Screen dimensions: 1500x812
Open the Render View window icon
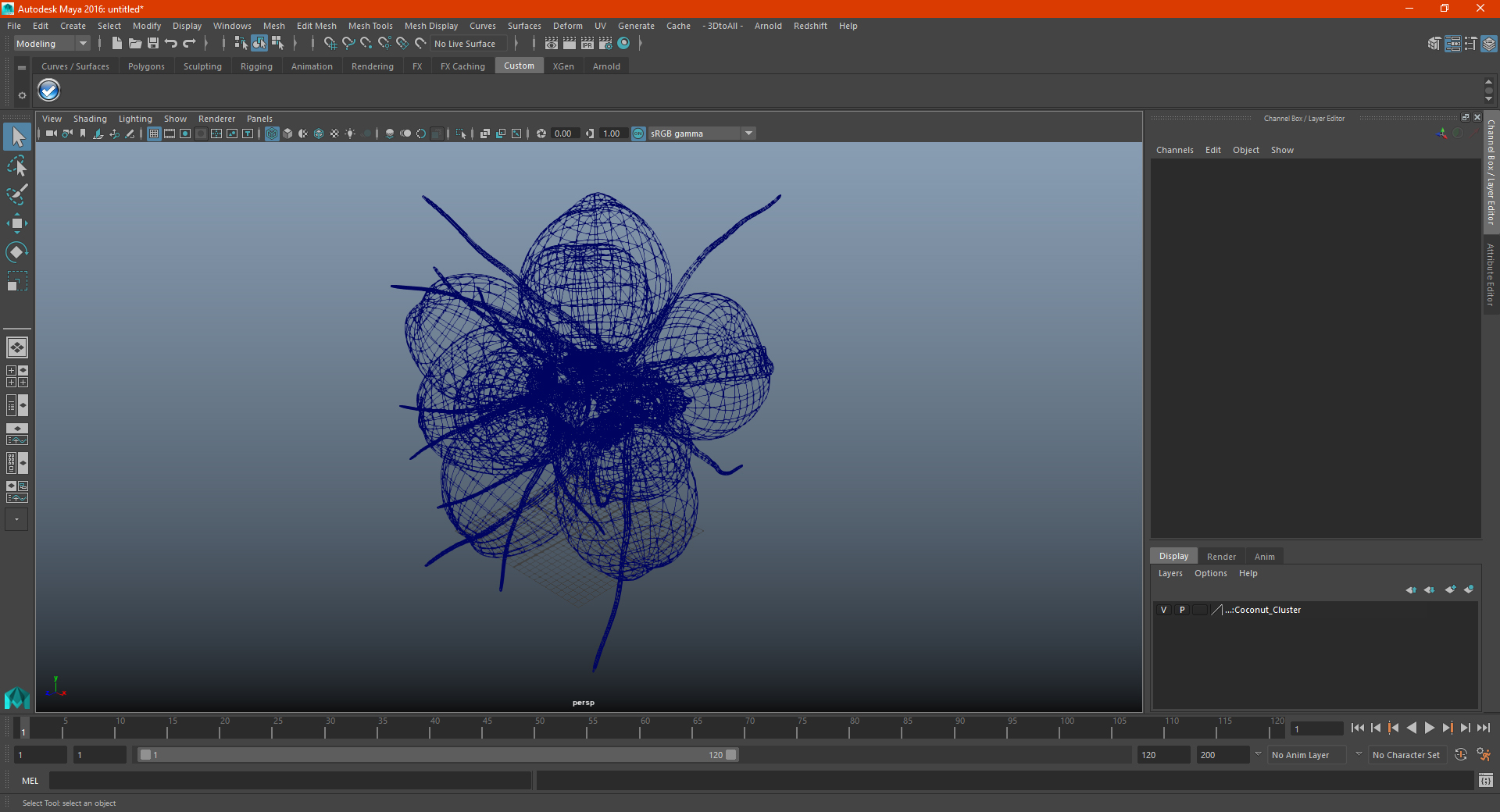(x=552, y=44)
